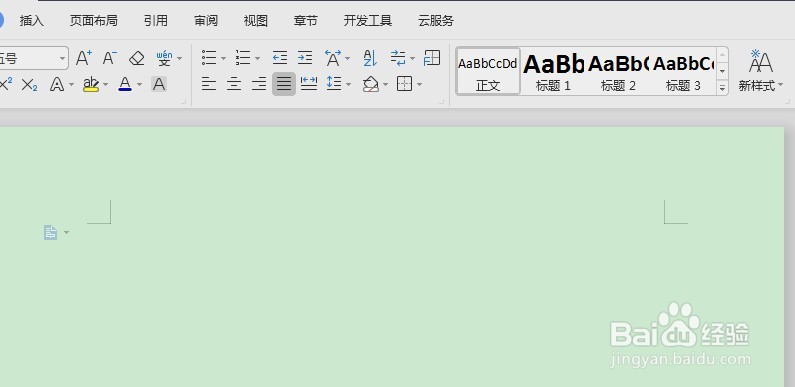Apply the 标题 1 style
Image resolution: width=795 pixels, height=387 pixels.
coord(553,71)
